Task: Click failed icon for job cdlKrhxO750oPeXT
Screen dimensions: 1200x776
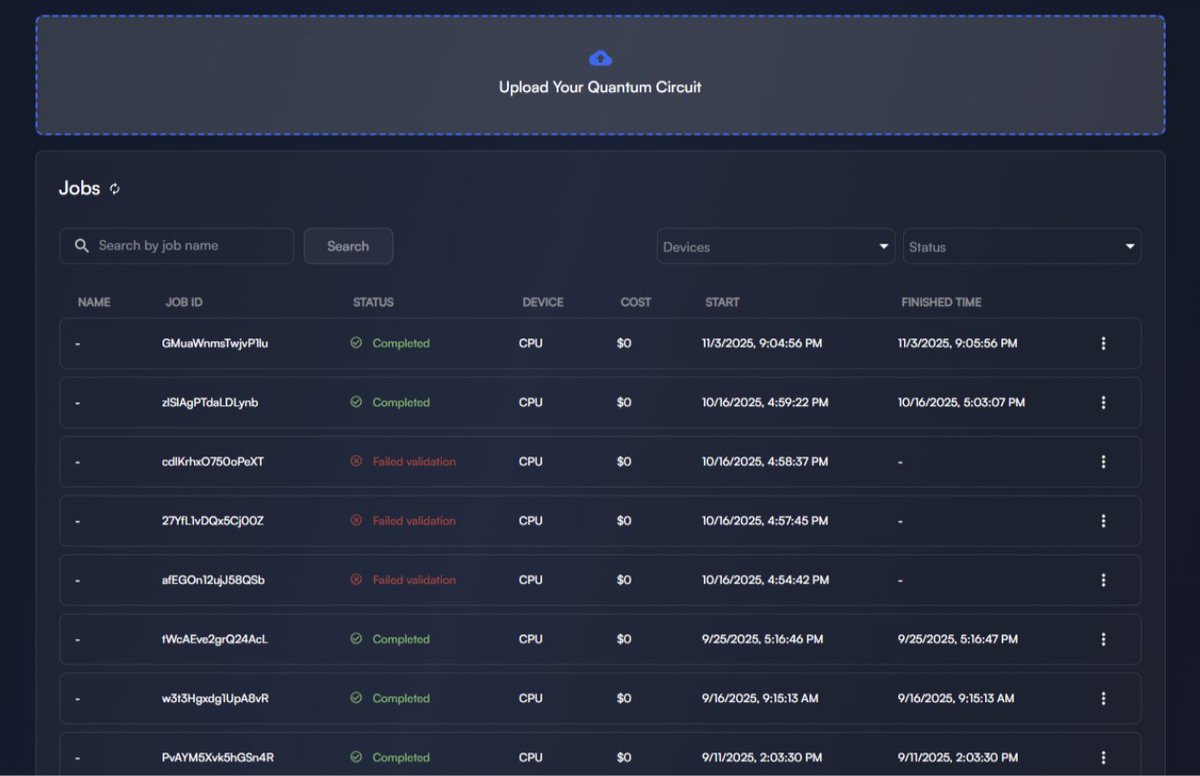Action: (356, 461)
